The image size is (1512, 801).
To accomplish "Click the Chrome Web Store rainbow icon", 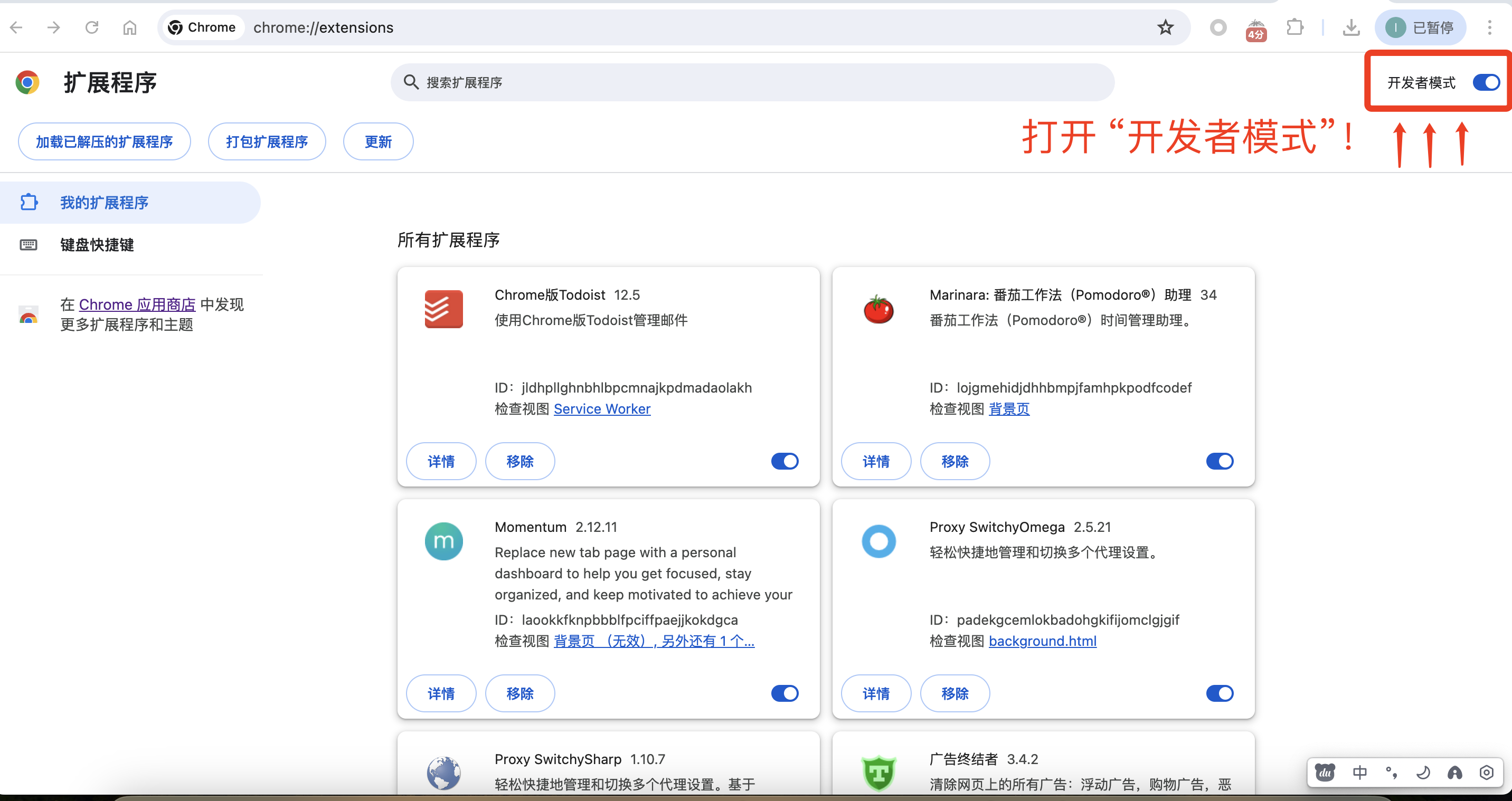I will click(28, 314).
